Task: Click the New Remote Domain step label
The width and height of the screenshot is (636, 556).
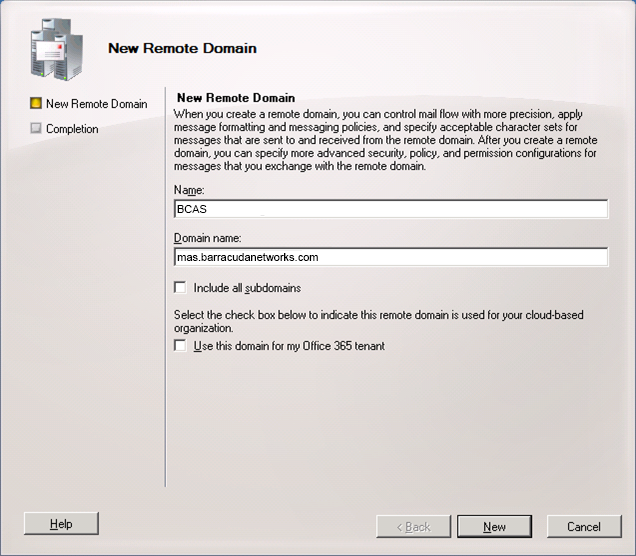Action: pos(97,104)
